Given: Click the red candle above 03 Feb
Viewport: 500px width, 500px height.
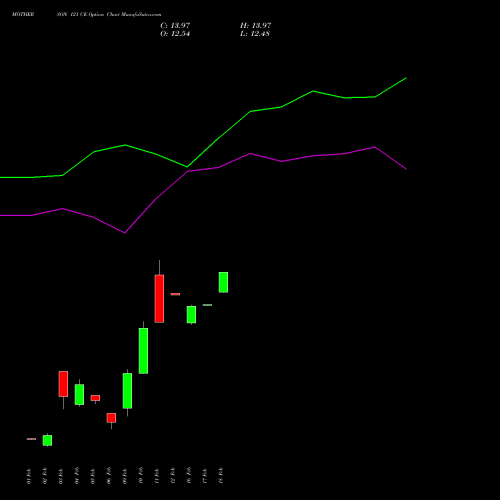Looking at the screenshot, I should [63, 384].
